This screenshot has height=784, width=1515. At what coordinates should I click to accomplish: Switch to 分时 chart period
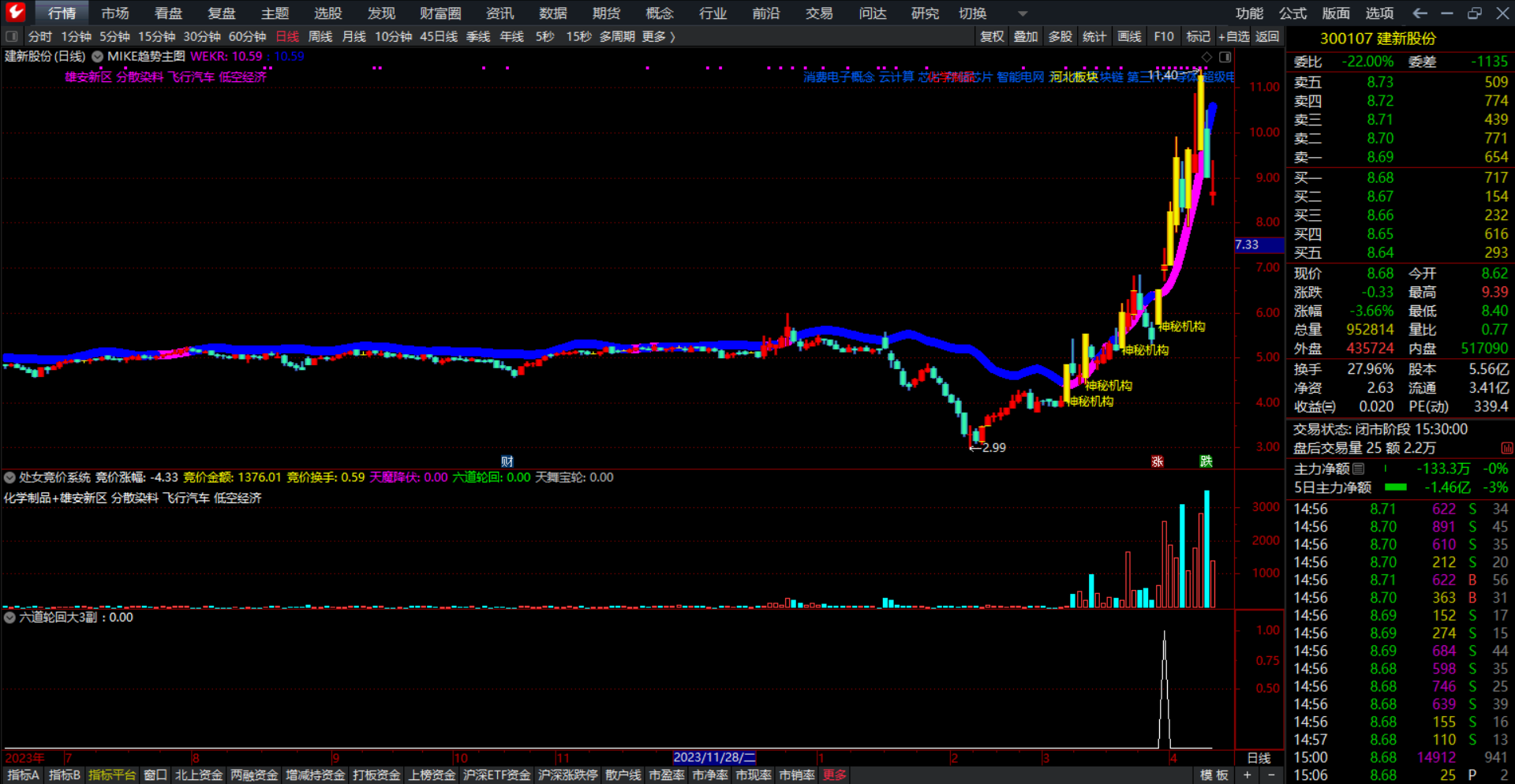[40, 36]
